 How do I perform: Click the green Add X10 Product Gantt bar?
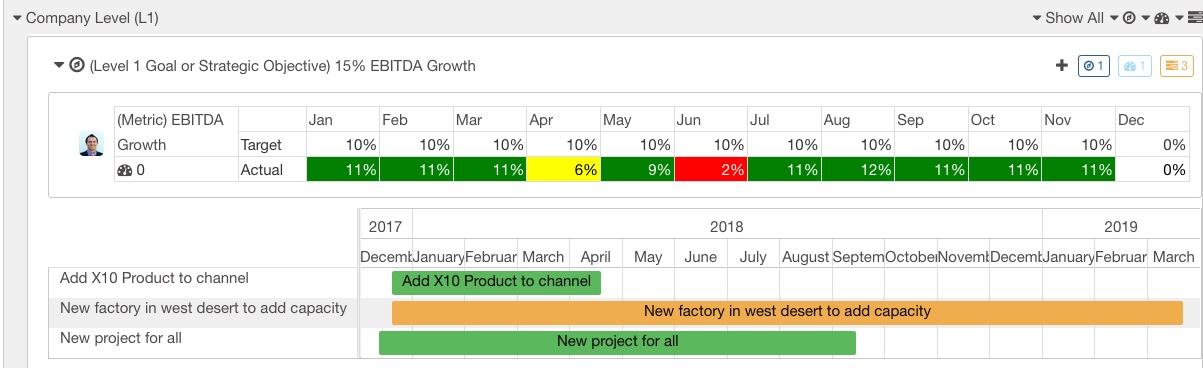pyautogui.click(x=496, y=282)
